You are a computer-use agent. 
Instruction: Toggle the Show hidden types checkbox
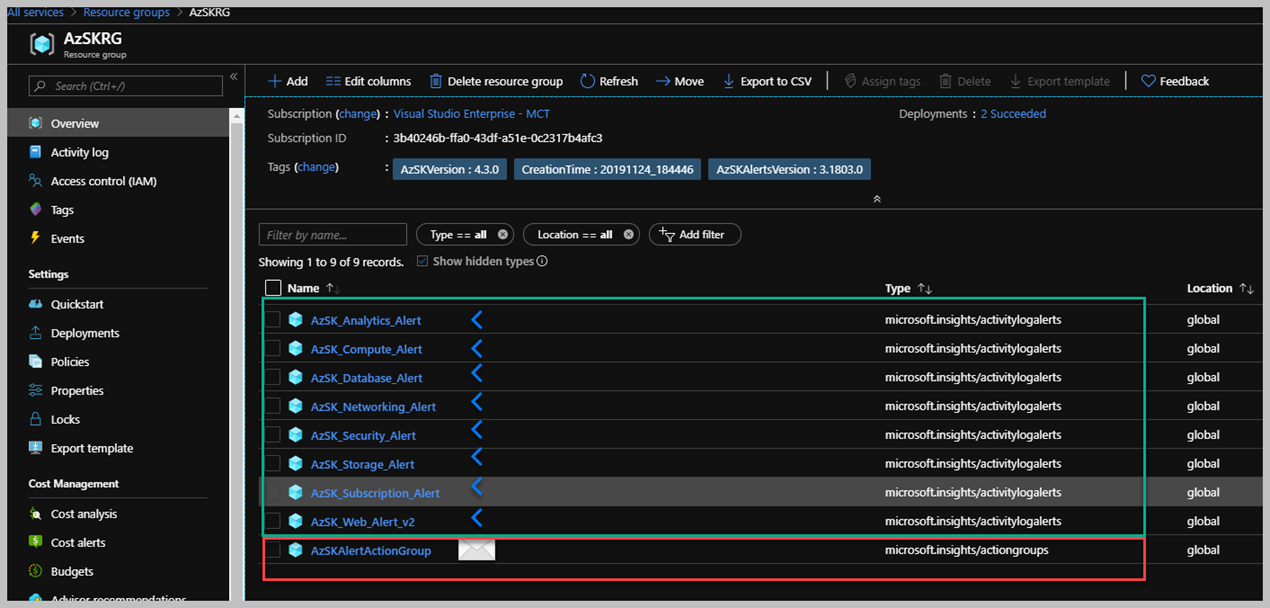(x=422, y=261)
